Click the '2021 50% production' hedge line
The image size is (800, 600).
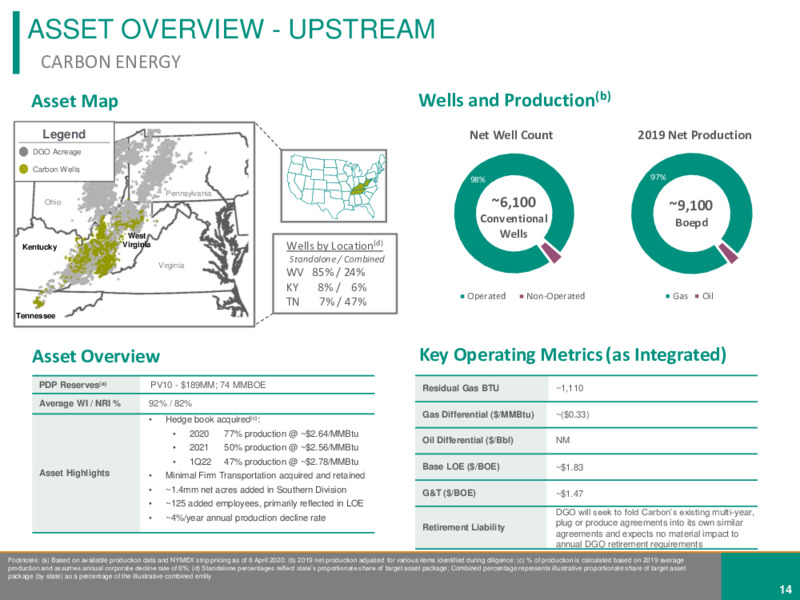click(274, 447)
